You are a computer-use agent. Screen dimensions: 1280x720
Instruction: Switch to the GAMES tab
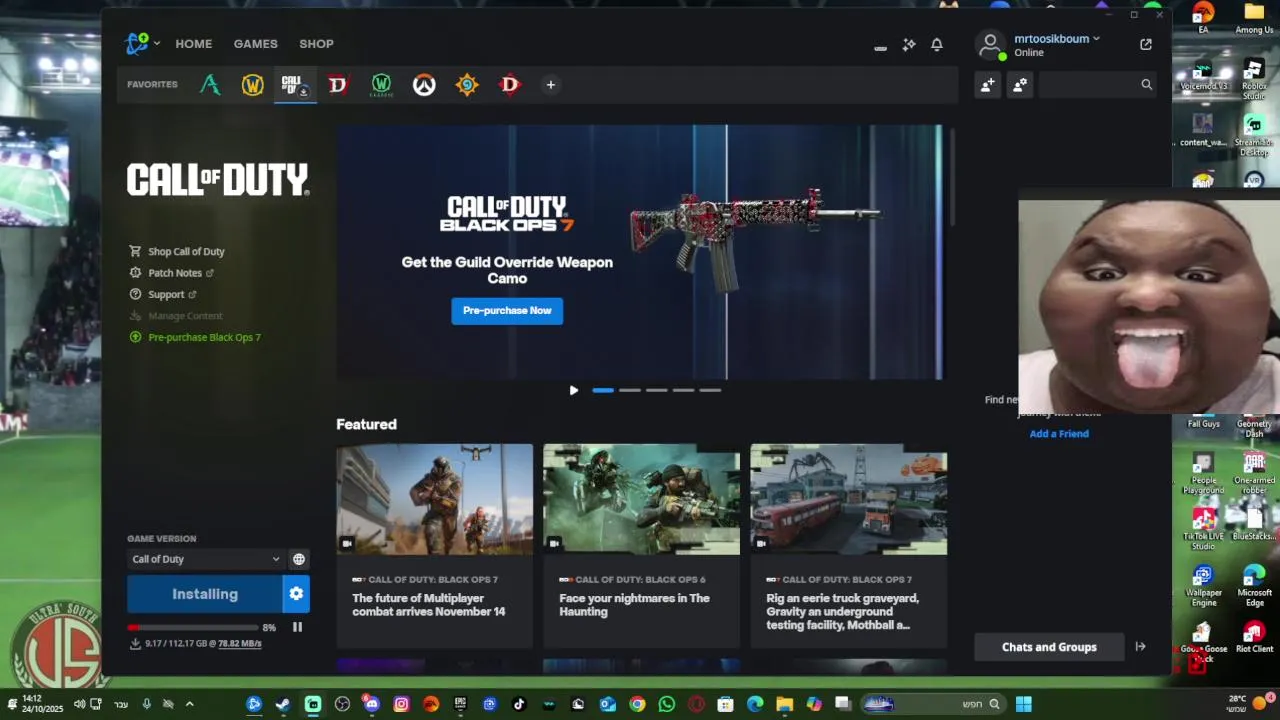tap(256, 44)
